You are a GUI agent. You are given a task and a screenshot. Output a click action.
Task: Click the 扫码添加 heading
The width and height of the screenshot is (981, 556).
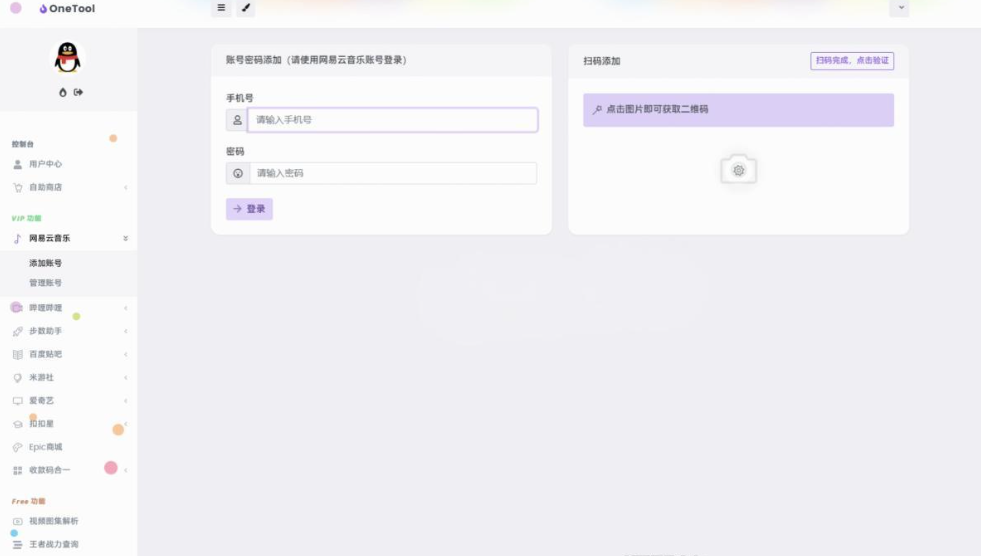[601, 61]
